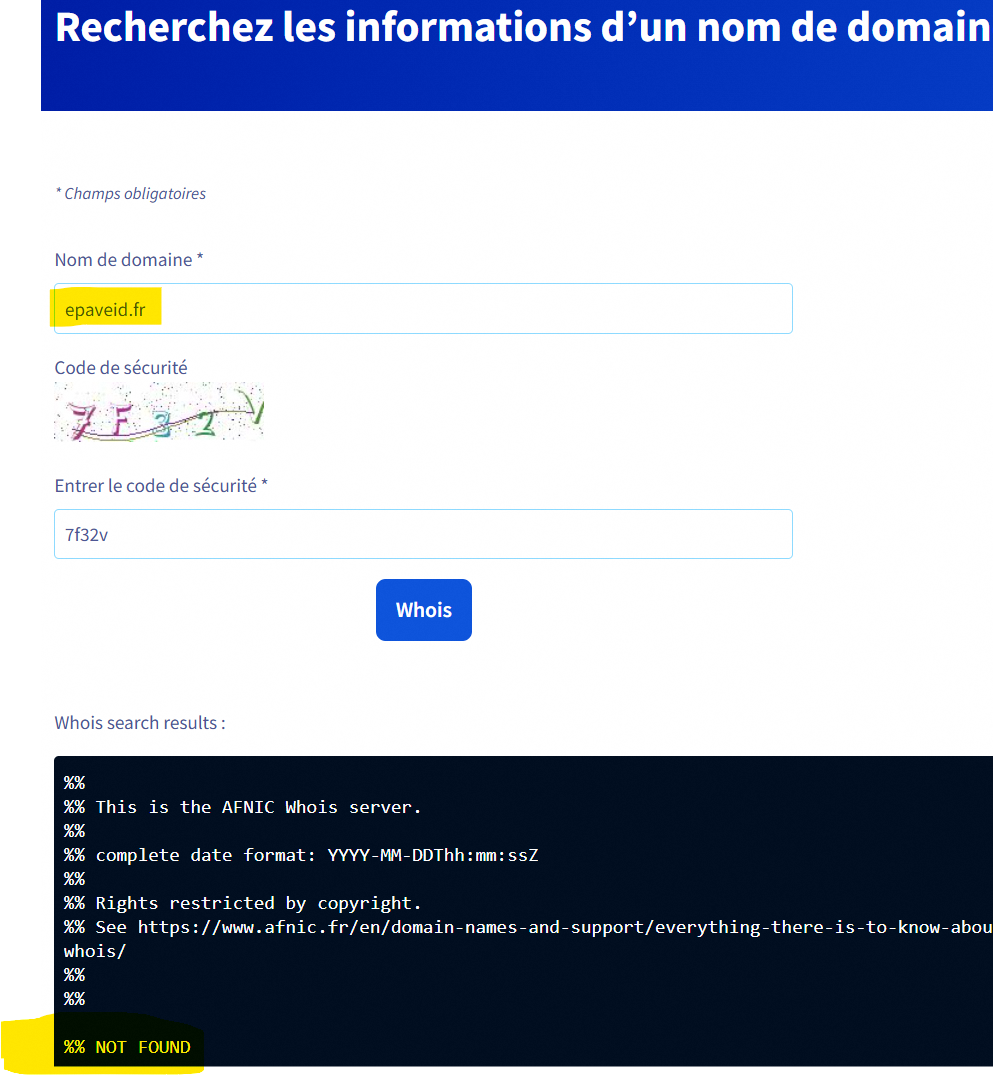Click the 'Entrer le code de sécurité *' label
The image size is (993, 1075).
pyautogui.click(x=161, y=486)
